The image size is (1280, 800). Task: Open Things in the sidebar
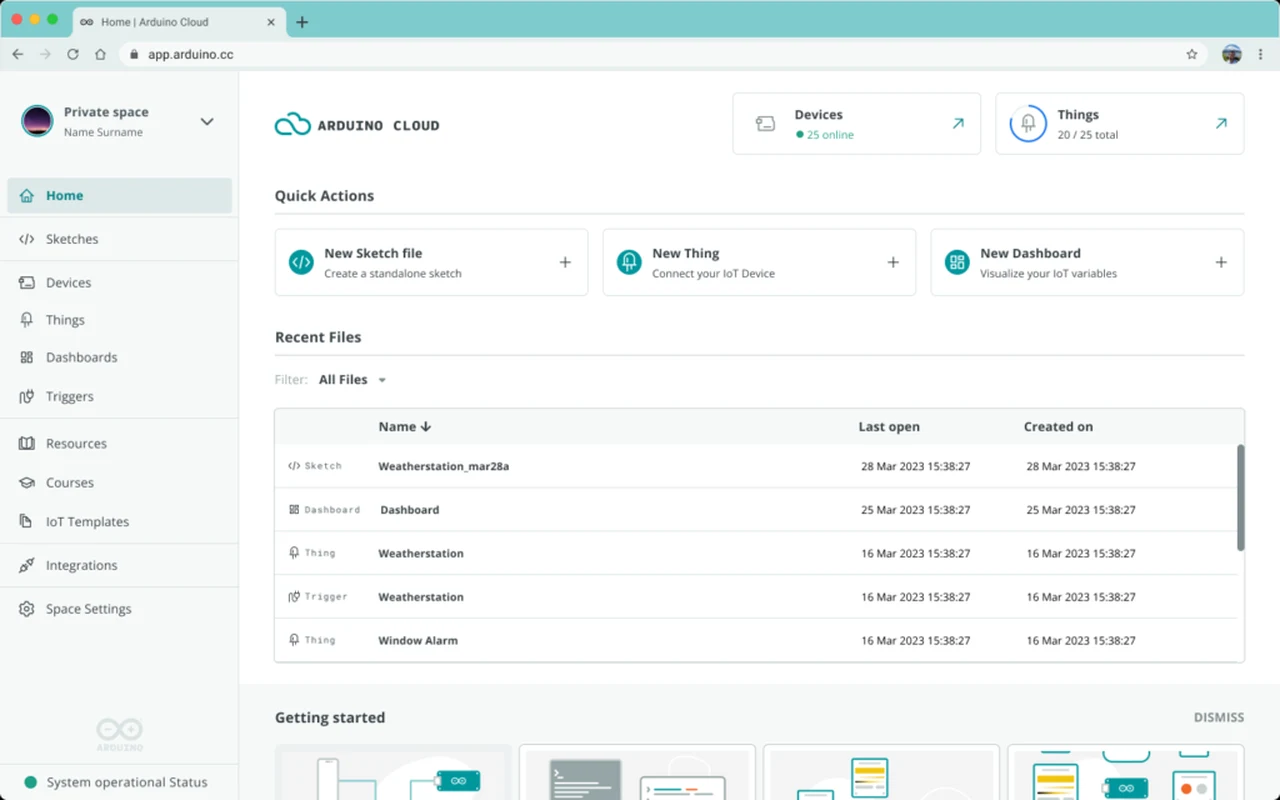click(x=65, y=319)
